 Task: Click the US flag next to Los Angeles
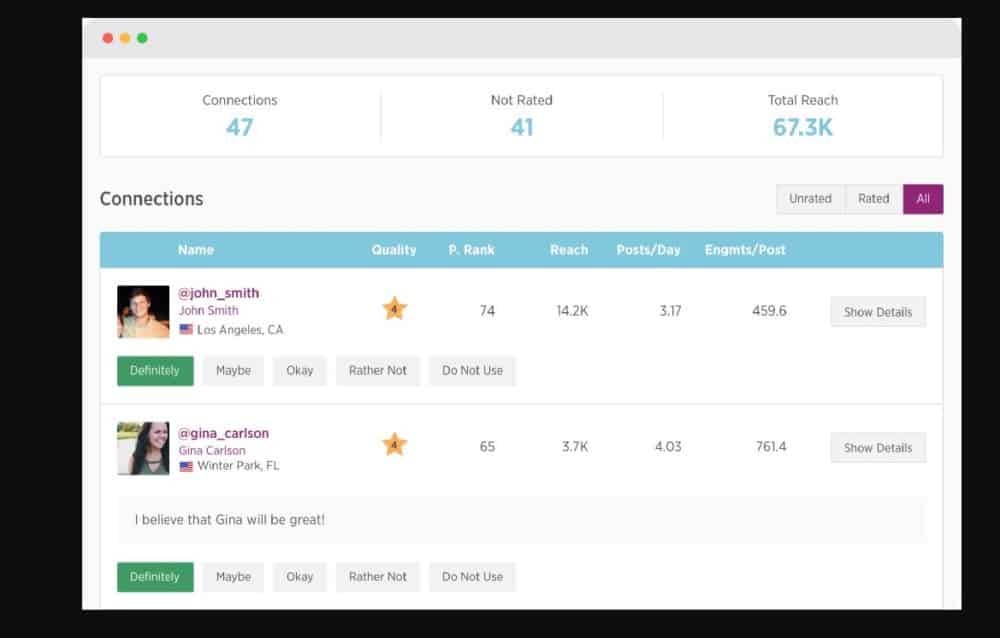pyautogui.click(x=186, y=329)
